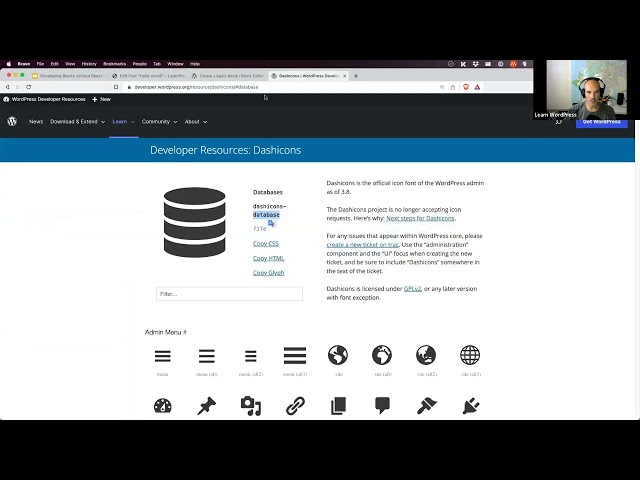Focus the Filter icons input field
Viewport: 640px width, 480px height.
[229, 294]
